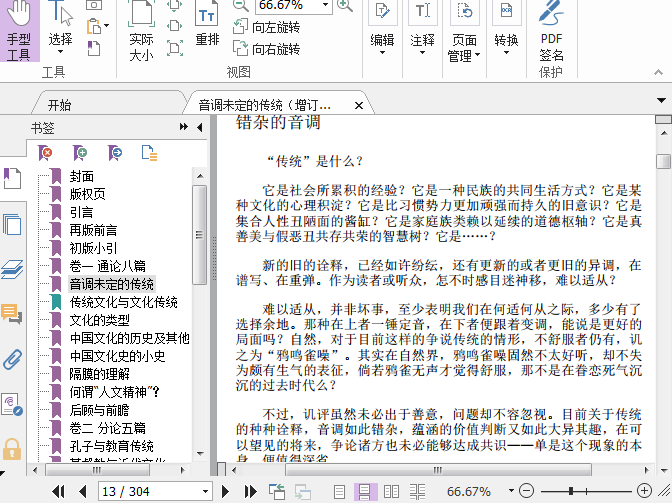This screenshot has height=503, width=672.
Task: Collapse the ribbon with the up chevron
Action: coord(658,72)
